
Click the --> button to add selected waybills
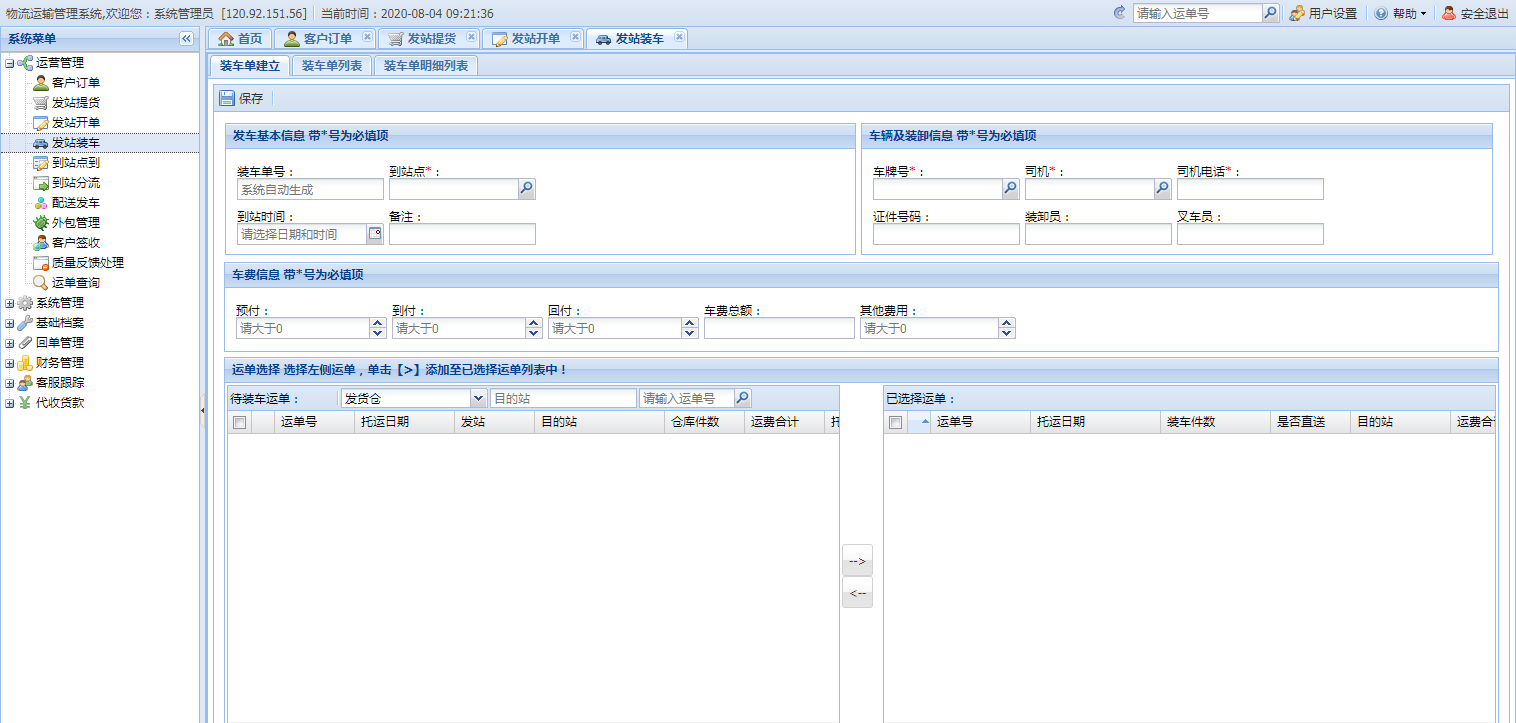pos(857,561)
